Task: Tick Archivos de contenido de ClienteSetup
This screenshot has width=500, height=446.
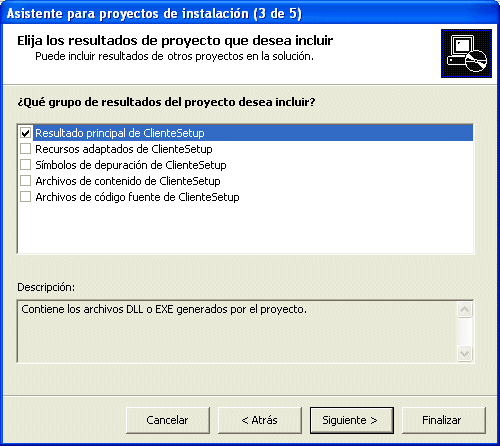Action: coord(25,181)
